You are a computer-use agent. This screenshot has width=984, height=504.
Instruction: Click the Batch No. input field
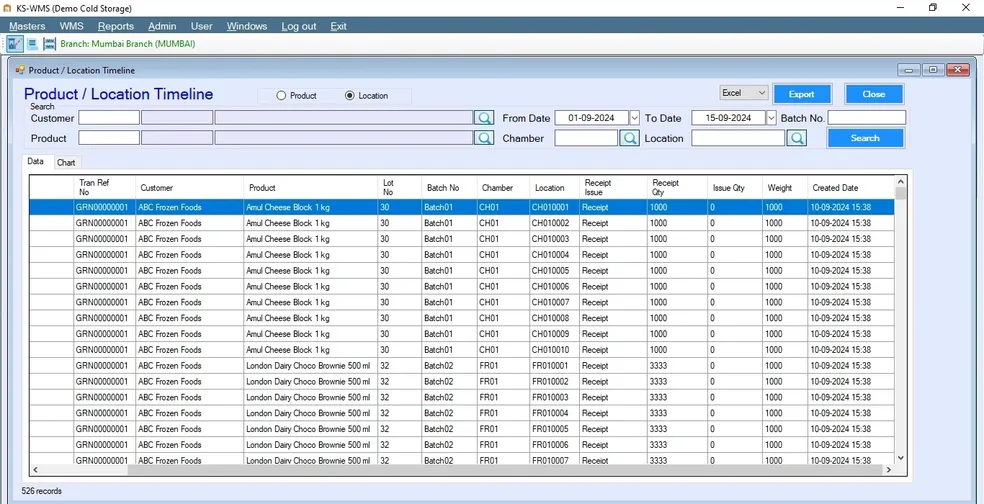click(x=866, y=118)
